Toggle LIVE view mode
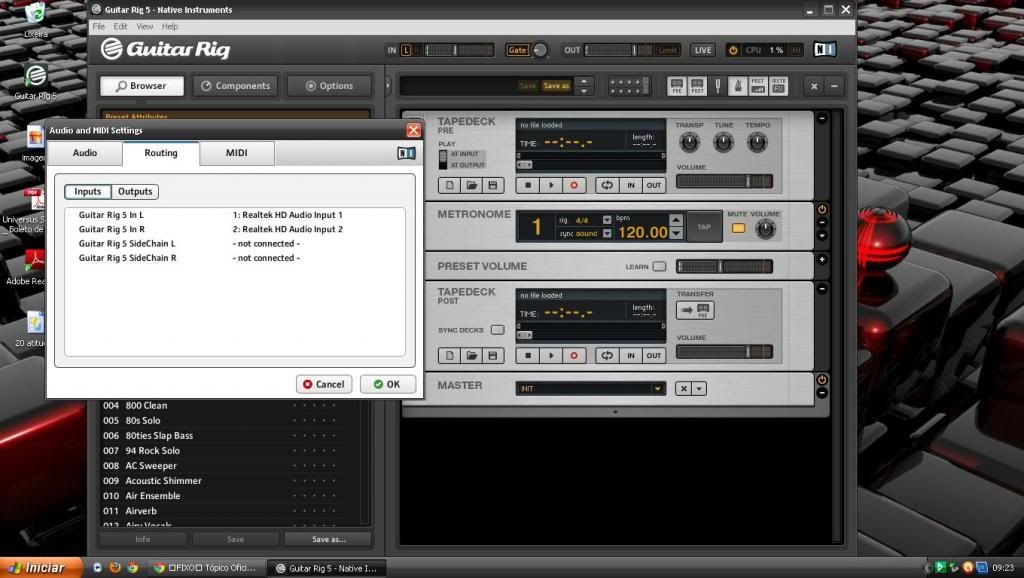The image size is (1024, 578). (703, 50)
